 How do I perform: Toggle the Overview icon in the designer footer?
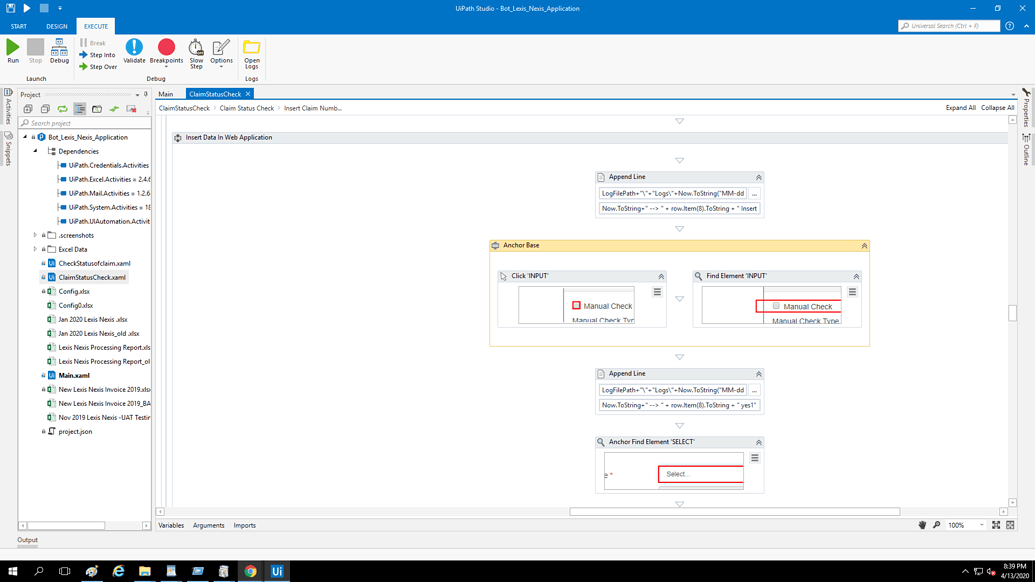(1011, 525)
